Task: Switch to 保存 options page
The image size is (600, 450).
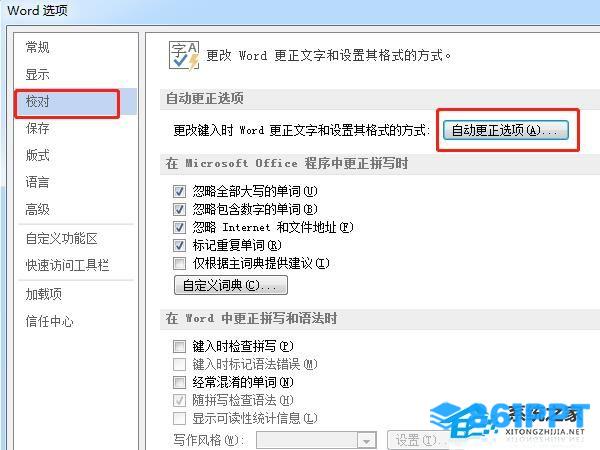Action: [38, 128]
